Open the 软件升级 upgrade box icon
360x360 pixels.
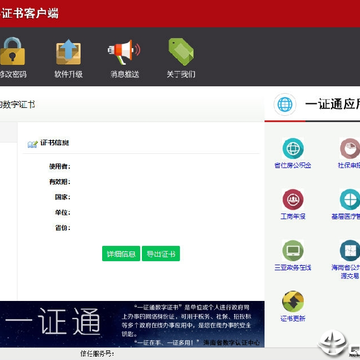tap(68, 52)
